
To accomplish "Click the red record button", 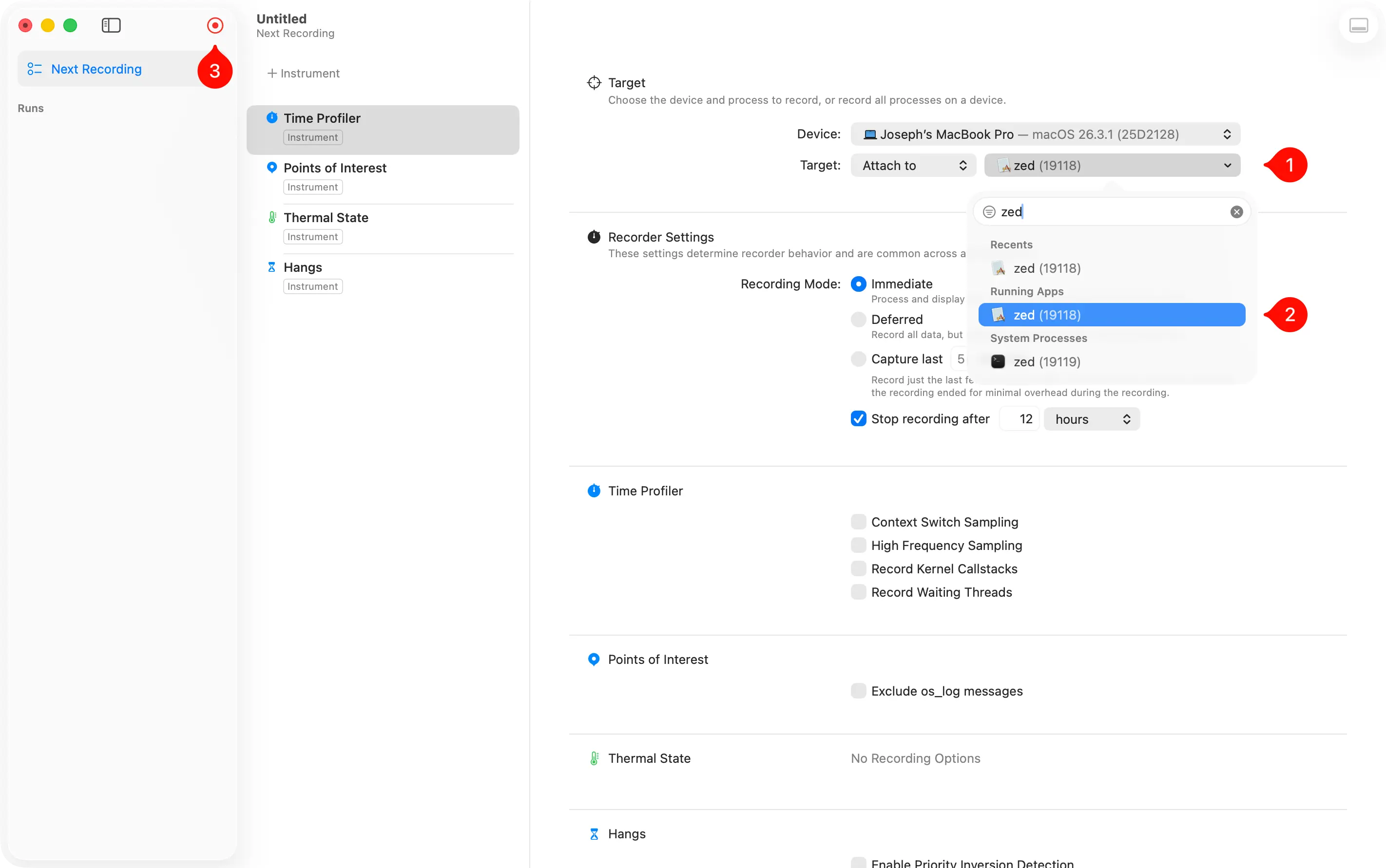I will point(215,25).
